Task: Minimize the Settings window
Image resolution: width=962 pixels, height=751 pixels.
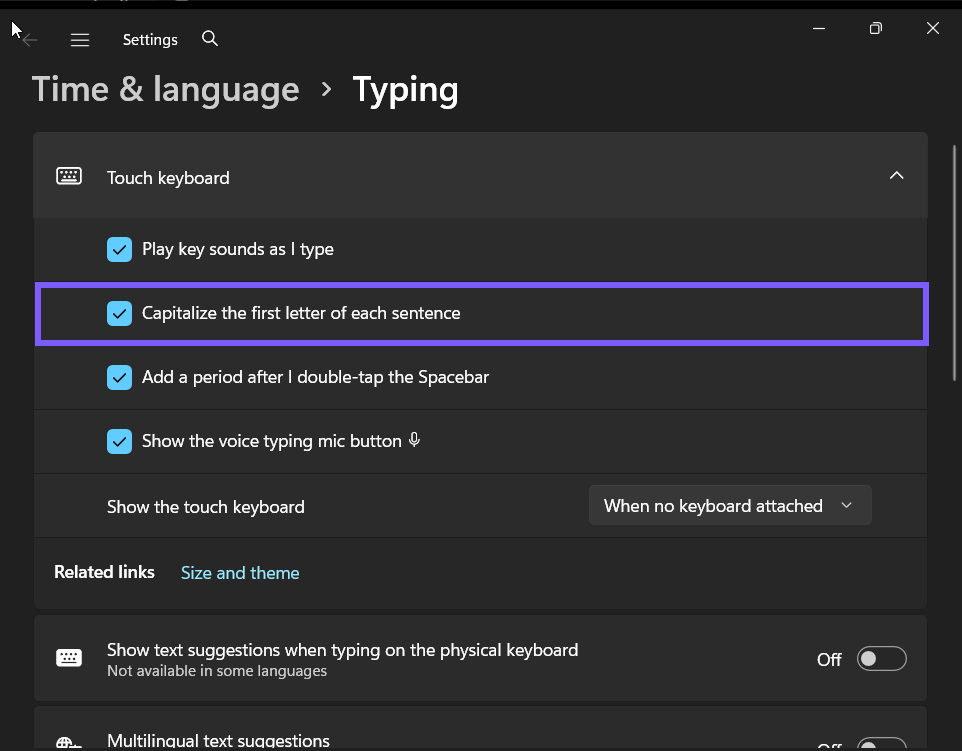Action: tap(818, 28)
